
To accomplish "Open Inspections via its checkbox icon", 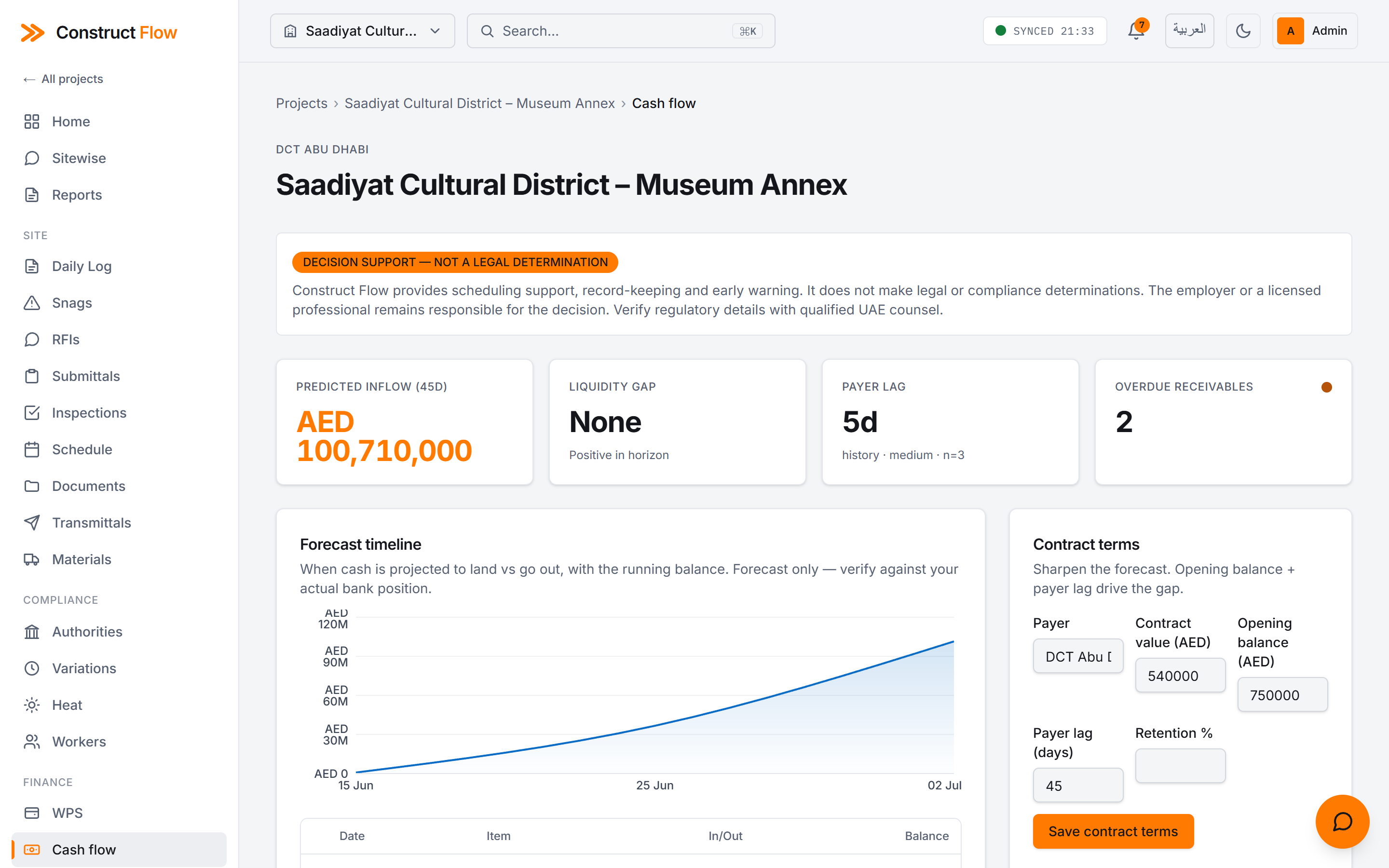I will coord(31,413).
